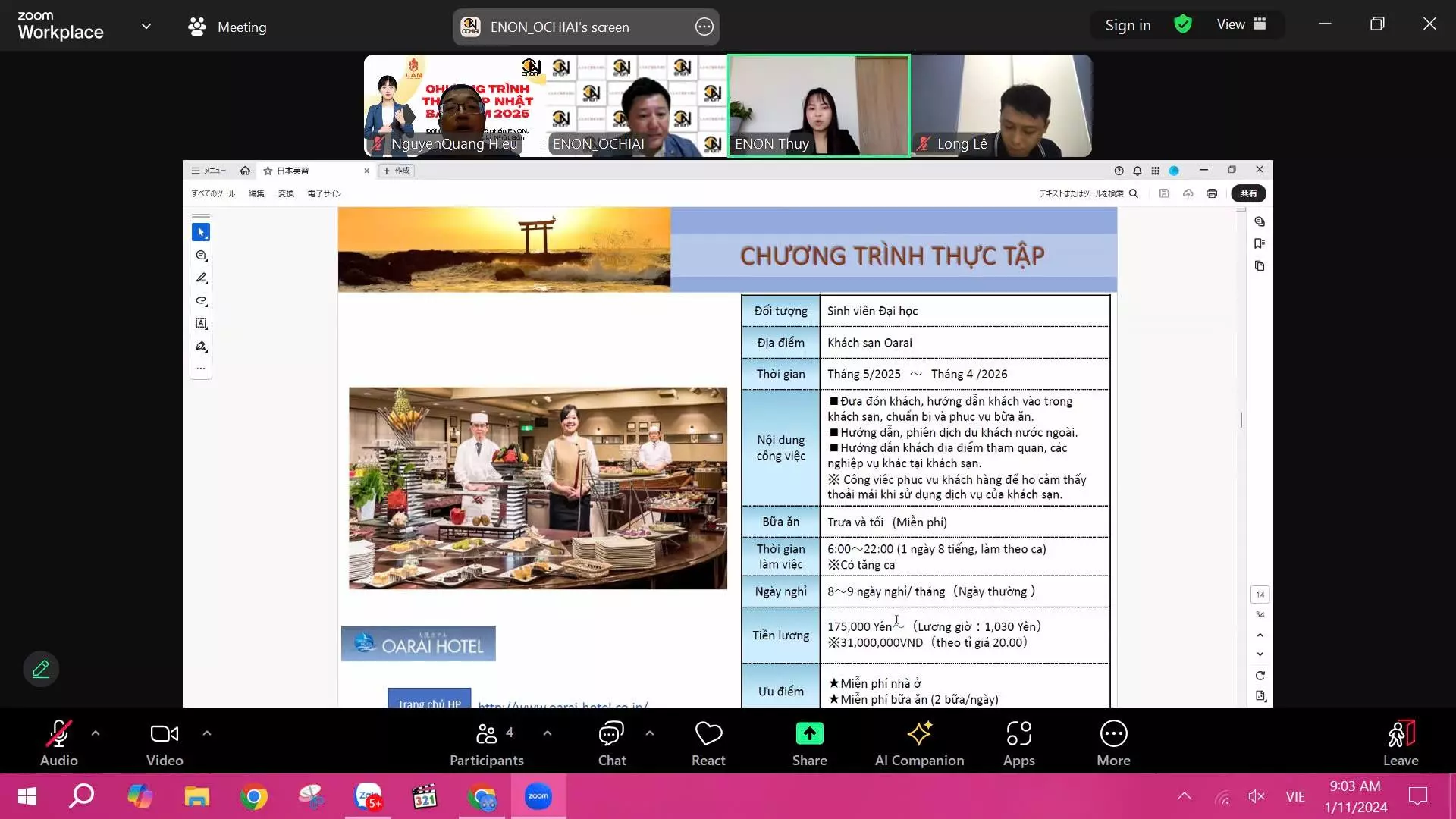
Task: Click the Sign in button
Action: coord(1128,25)
